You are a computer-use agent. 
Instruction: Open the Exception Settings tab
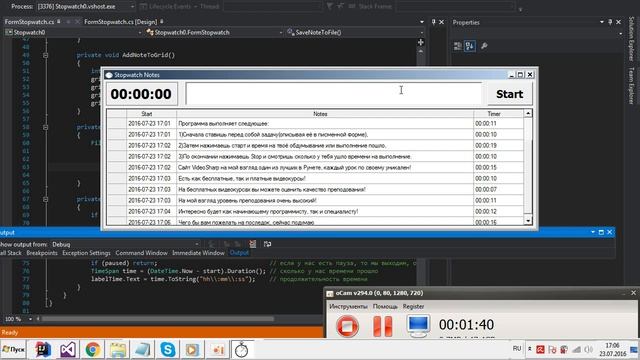(x=86, y=253)
